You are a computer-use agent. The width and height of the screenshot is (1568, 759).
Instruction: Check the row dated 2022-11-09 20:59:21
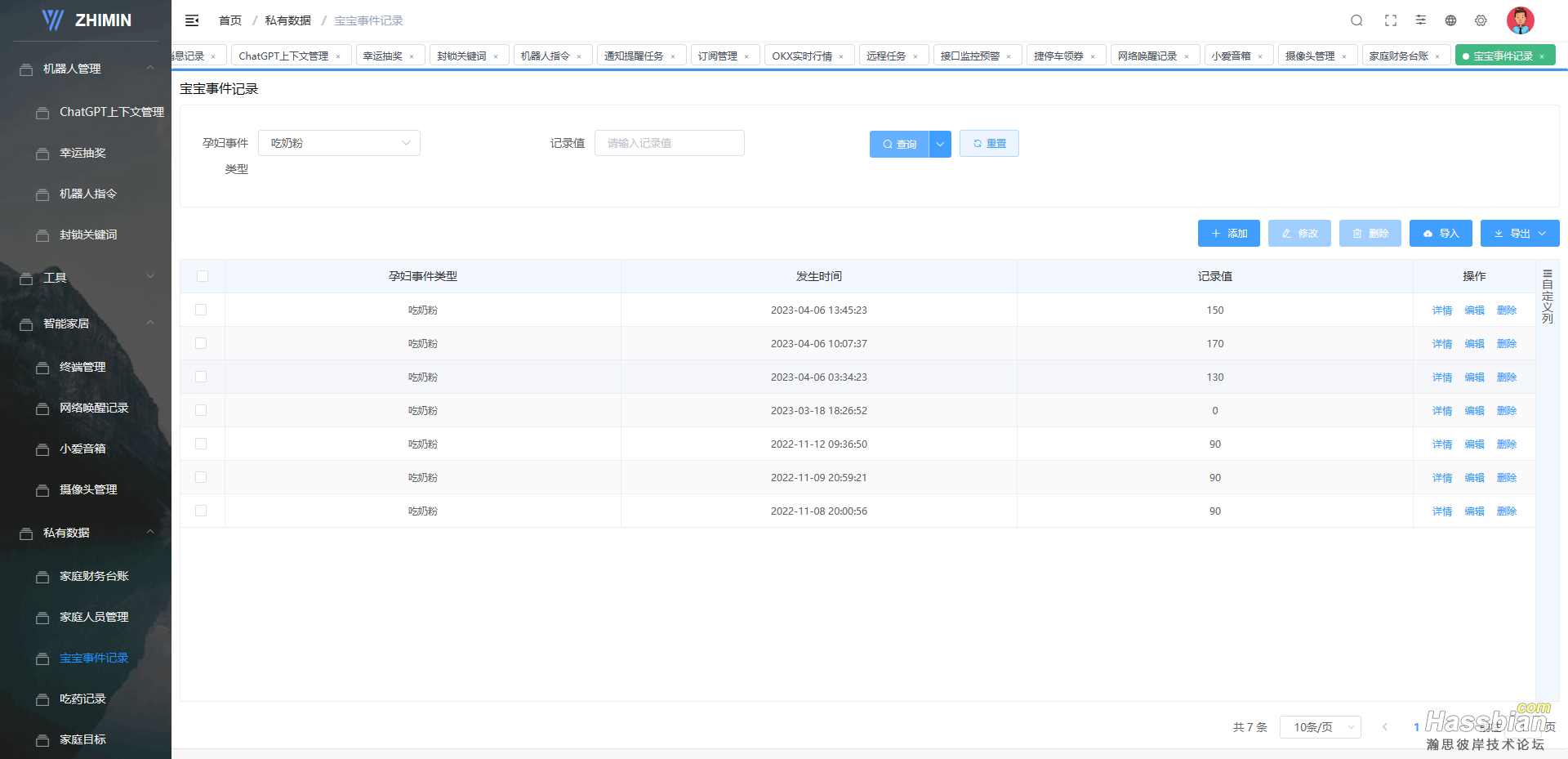[201, 477]
